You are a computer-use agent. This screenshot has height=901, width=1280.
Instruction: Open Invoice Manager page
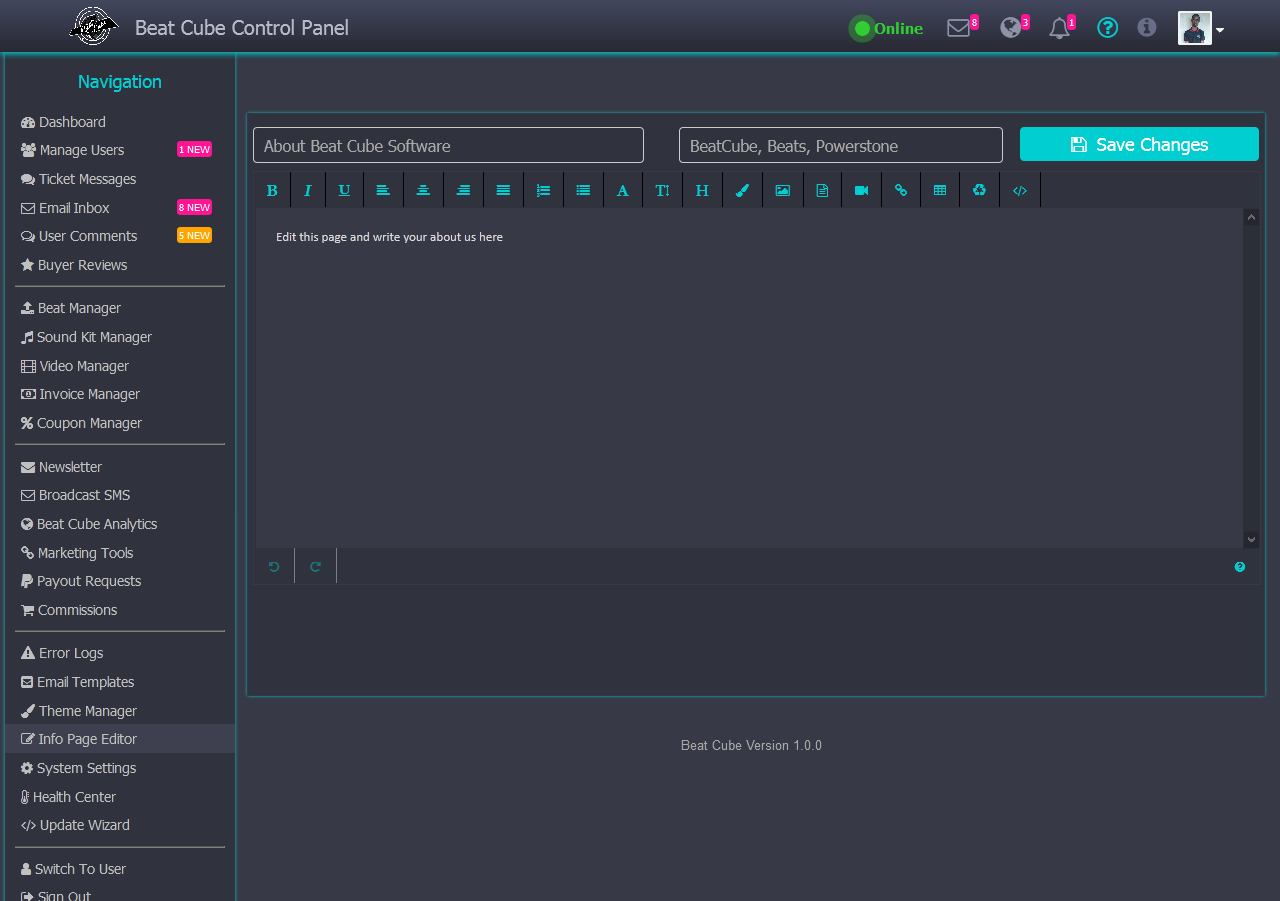point(80,394)
